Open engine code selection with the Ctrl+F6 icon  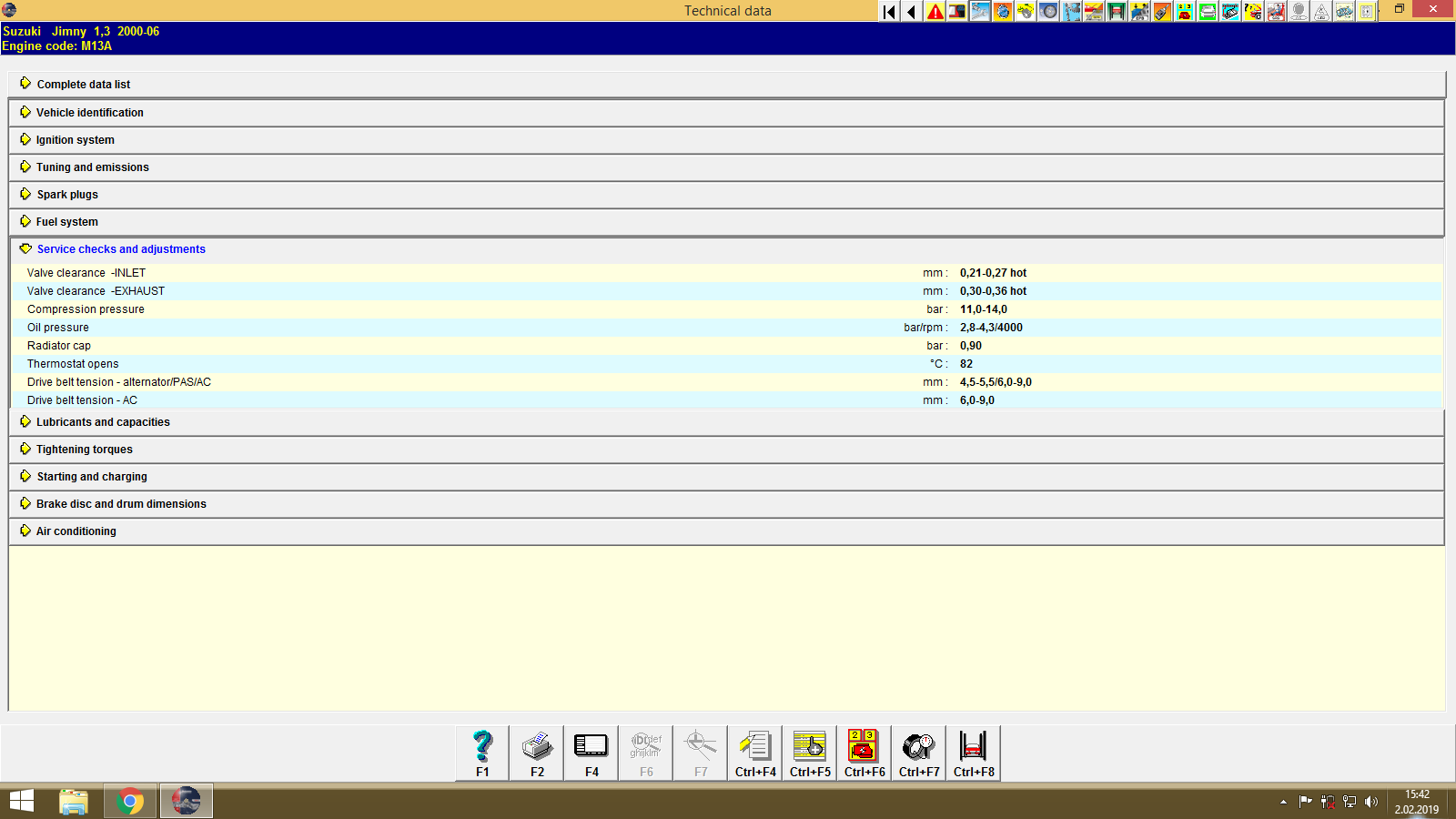(x=863, y=752)
